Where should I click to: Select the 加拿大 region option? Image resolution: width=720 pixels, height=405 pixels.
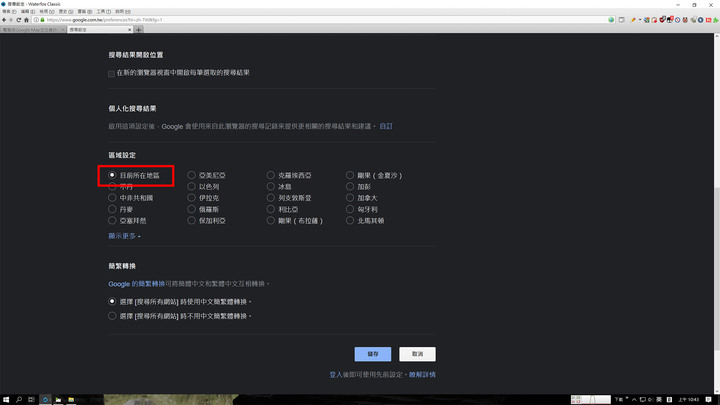350,197
